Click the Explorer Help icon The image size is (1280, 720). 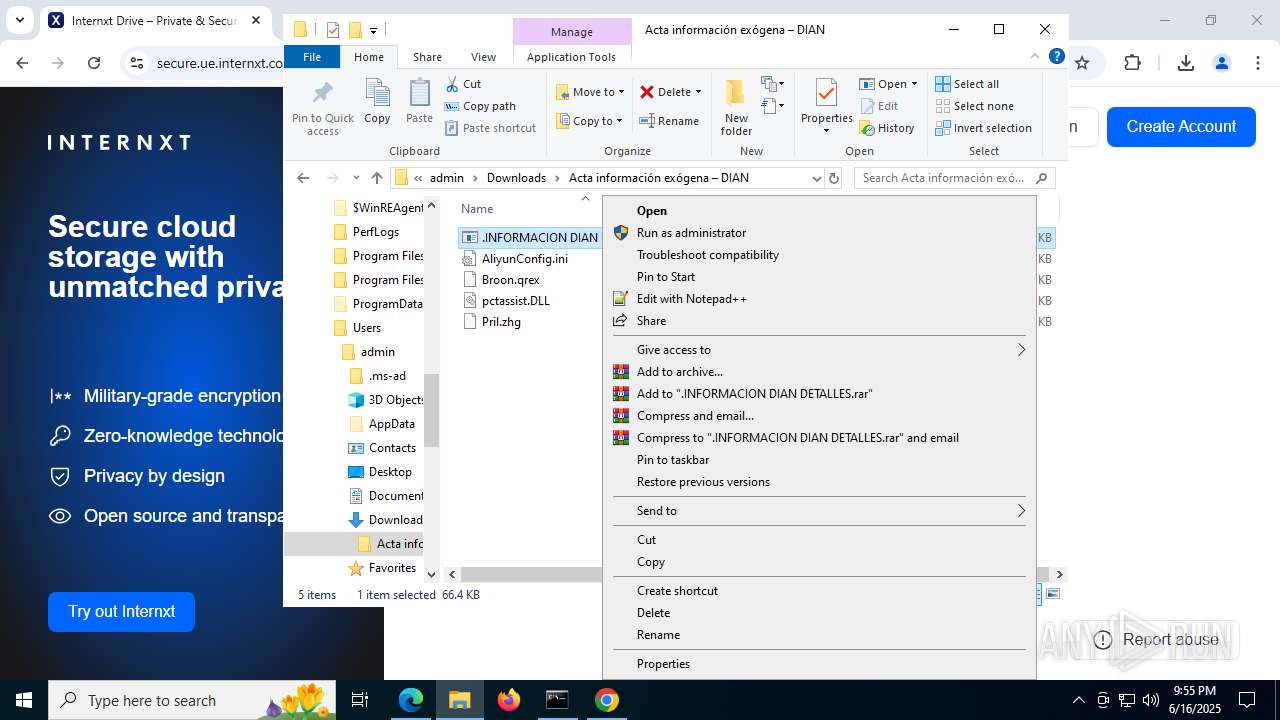[1056, 57]
